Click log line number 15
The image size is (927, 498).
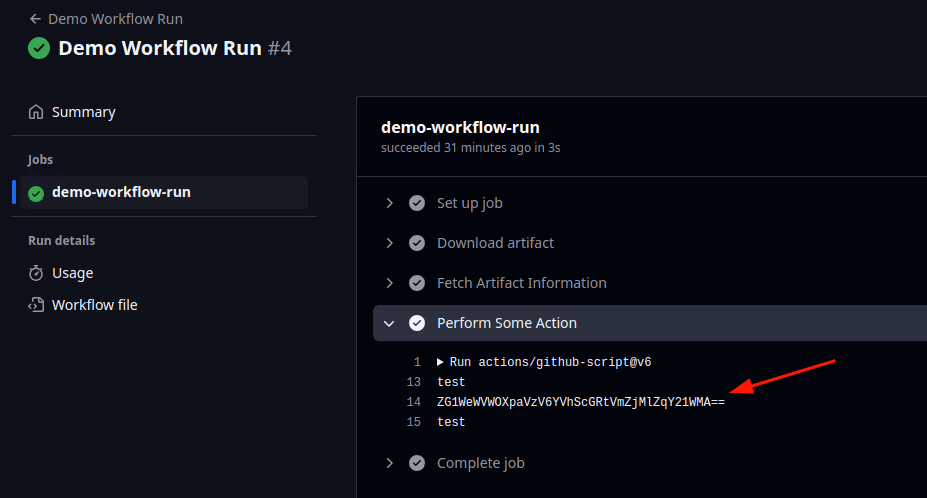click(414, 422)
